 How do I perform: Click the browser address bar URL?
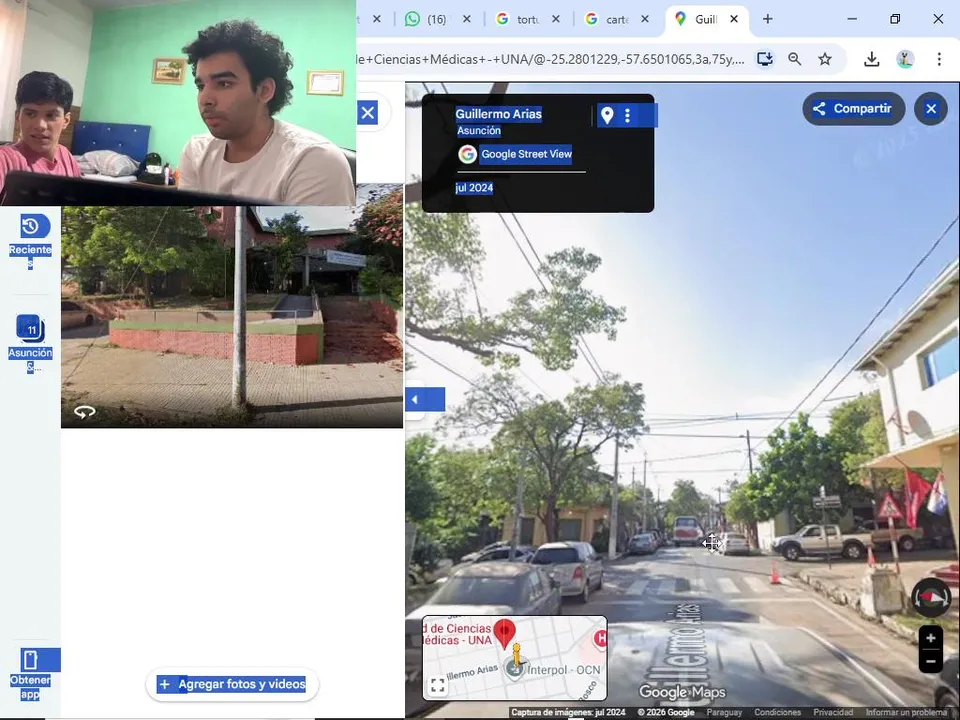pyautogui.click(x=550, y=59)
